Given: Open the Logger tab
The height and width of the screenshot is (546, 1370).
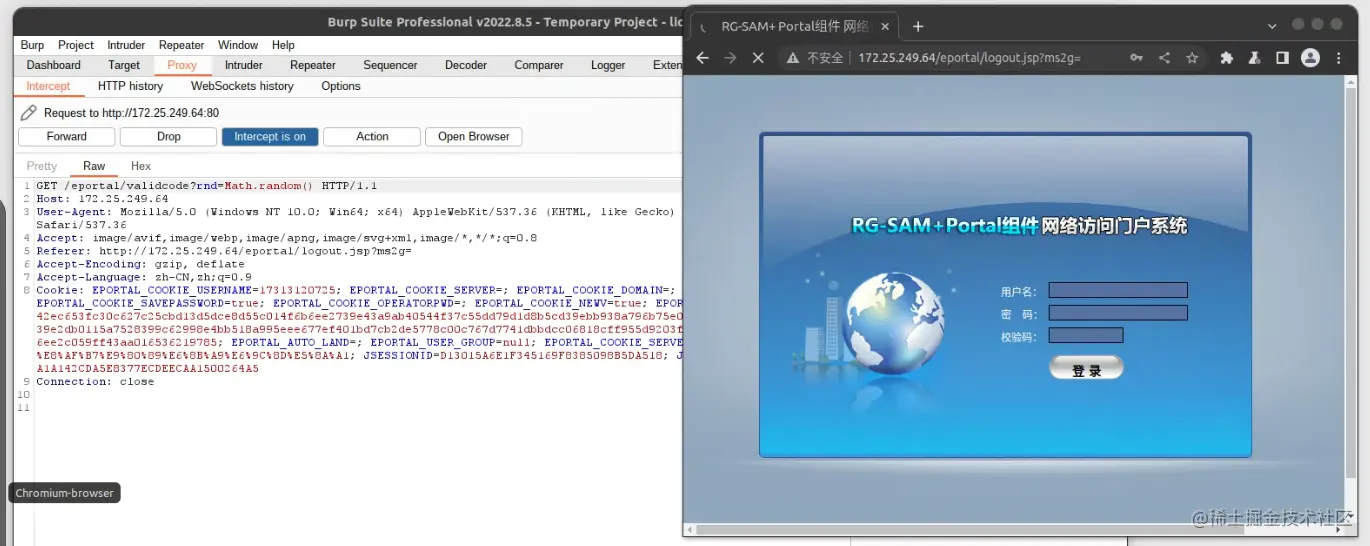Looking at the screenshot, I should 608,65.
